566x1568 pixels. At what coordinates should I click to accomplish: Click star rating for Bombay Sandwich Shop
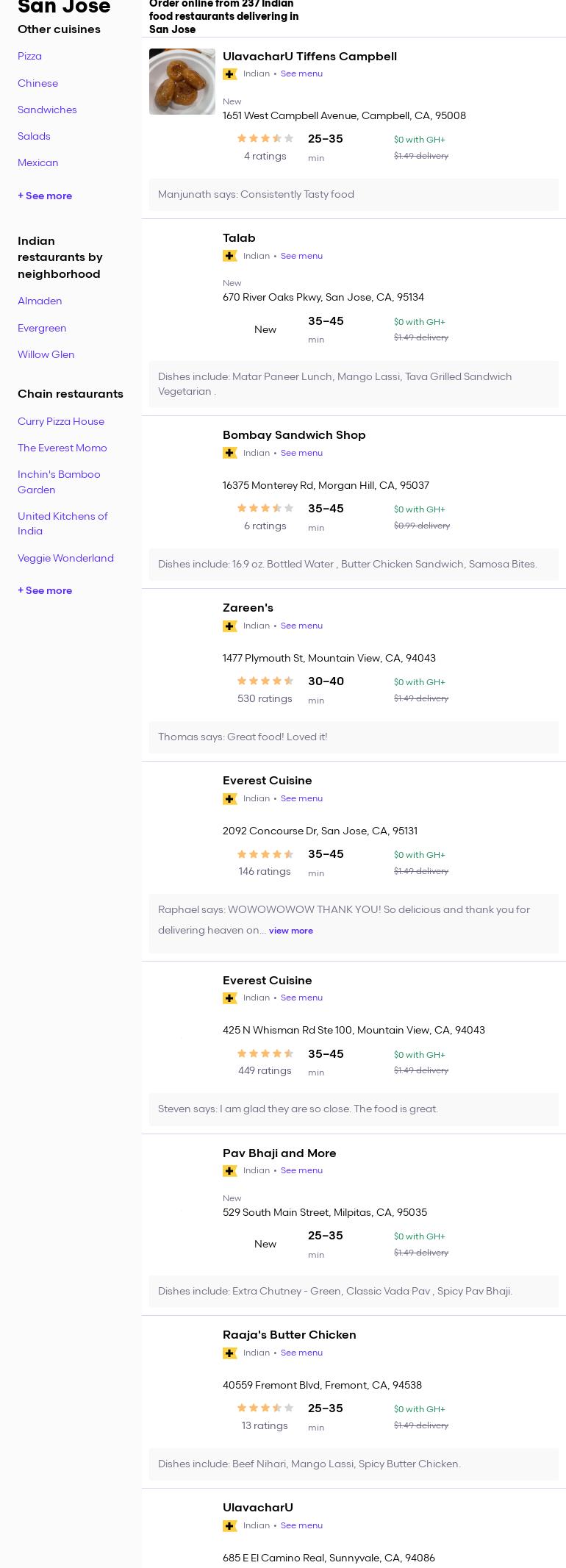point(265,509)
